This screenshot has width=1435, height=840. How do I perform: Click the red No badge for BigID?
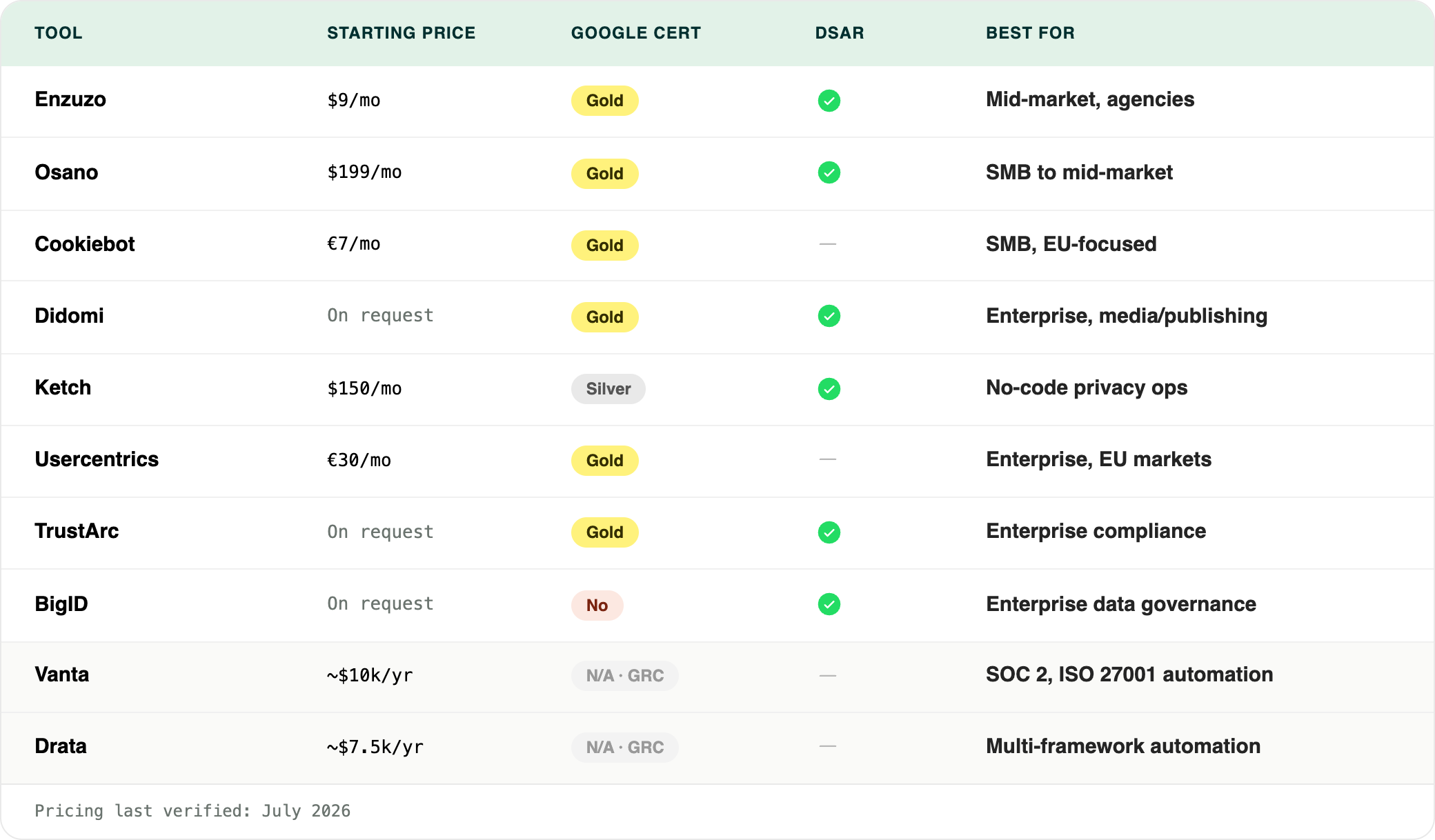tap(597, 606)
